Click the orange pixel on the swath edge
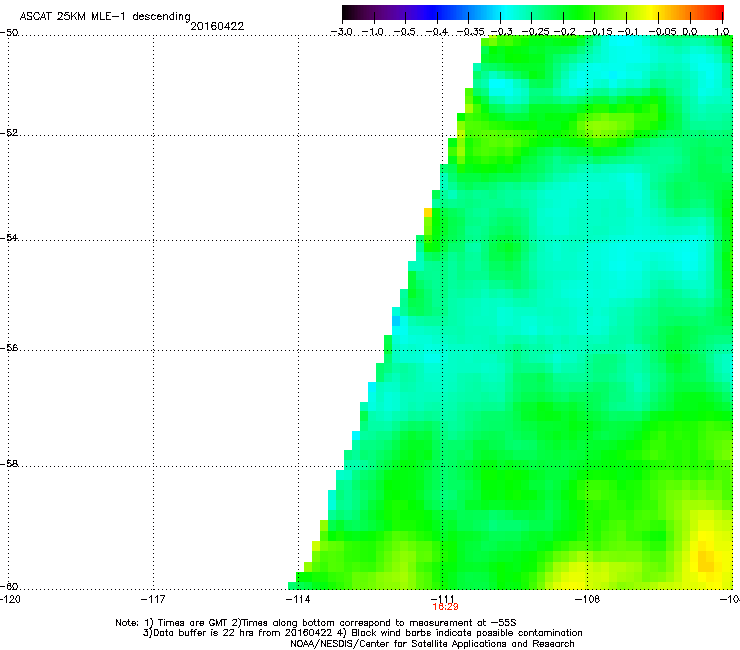 pos(428,212)
